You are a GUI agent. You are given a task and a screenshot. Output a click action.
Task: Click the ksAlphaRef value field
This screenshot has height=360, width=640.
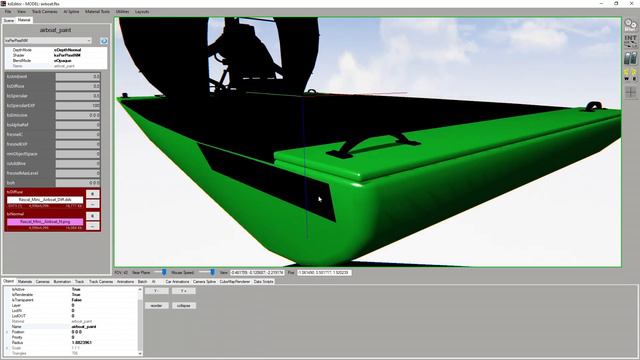[x=78, y=125]
